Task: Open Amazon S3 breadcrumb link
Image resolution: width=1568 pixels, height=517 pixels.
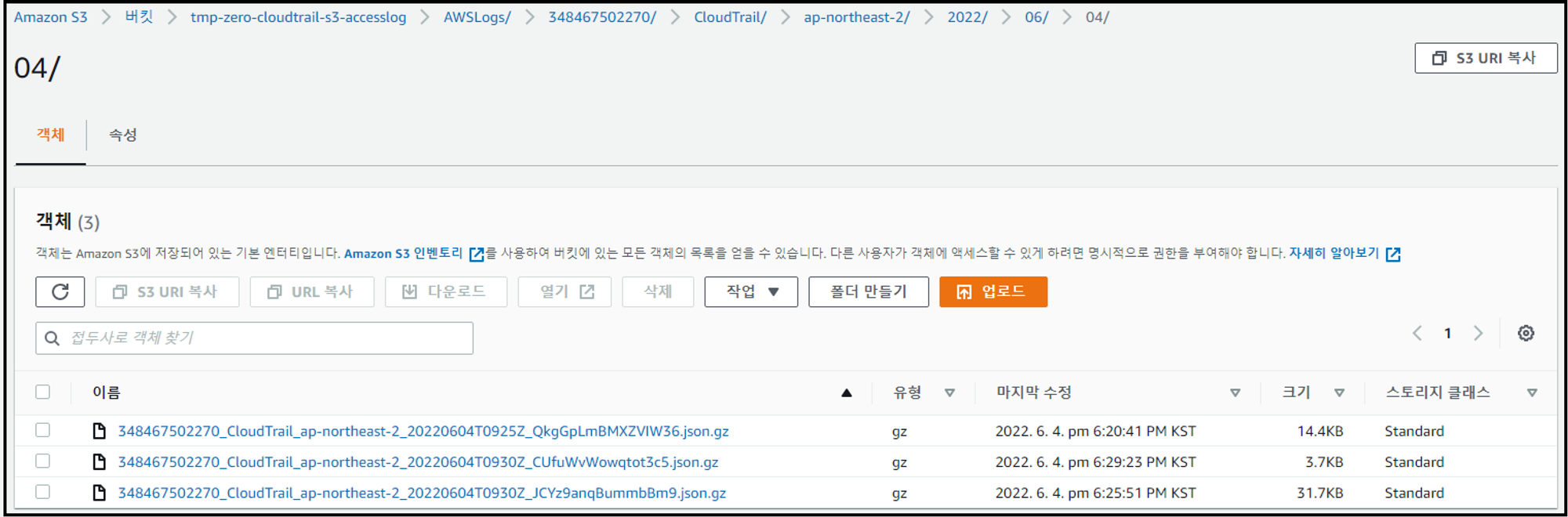Action: click(x=50, y=17)
